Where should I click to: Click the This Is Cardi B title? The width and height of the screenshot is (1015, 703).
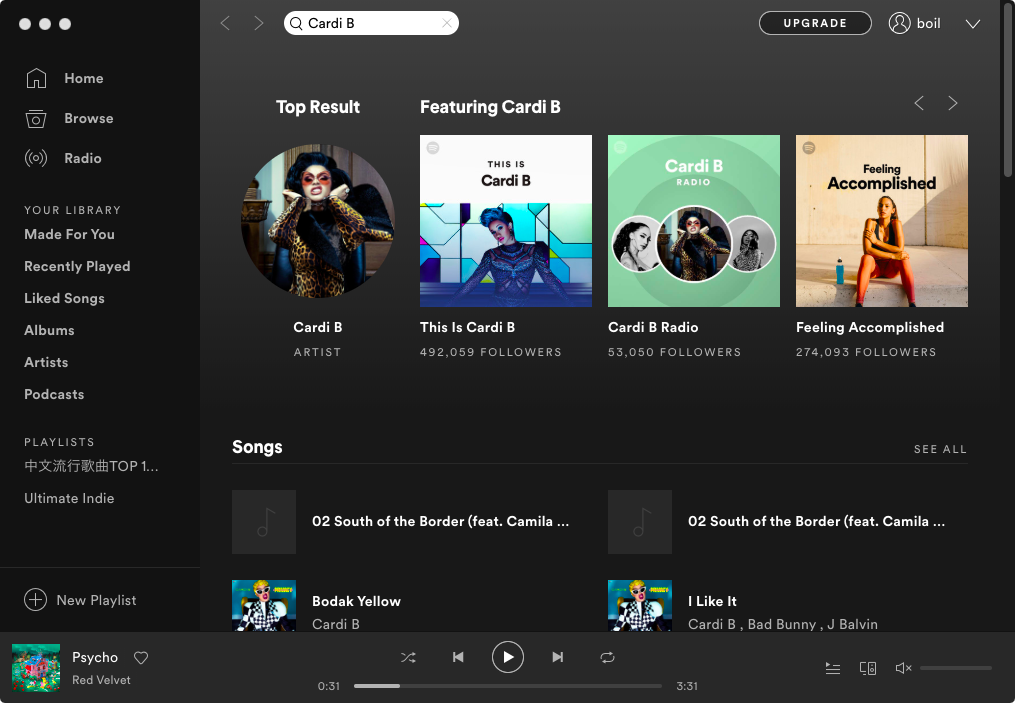467,328
